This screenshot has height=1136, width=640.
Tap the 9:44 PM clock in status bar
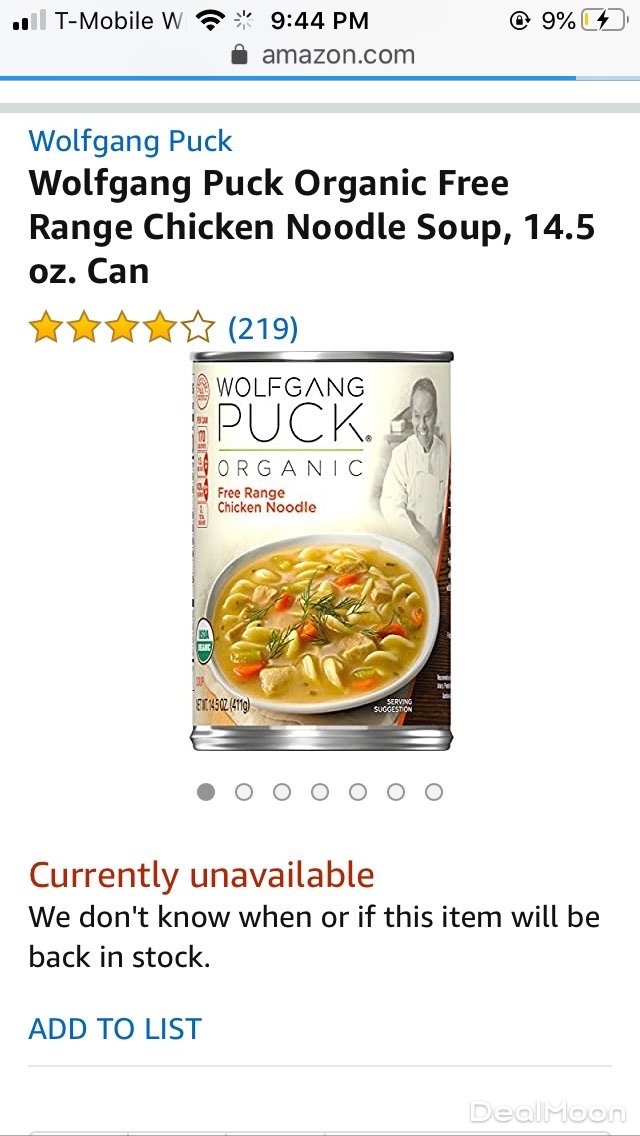[x=319, y=21]
